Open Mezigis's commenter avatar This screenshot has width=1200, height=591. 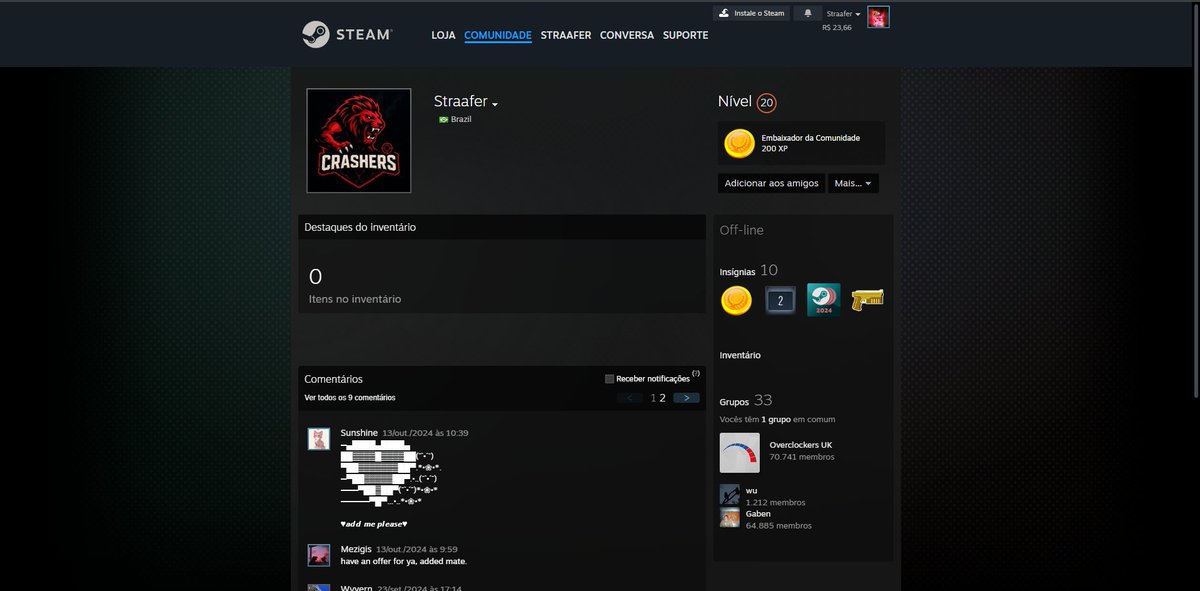click(x=319, y=556)
